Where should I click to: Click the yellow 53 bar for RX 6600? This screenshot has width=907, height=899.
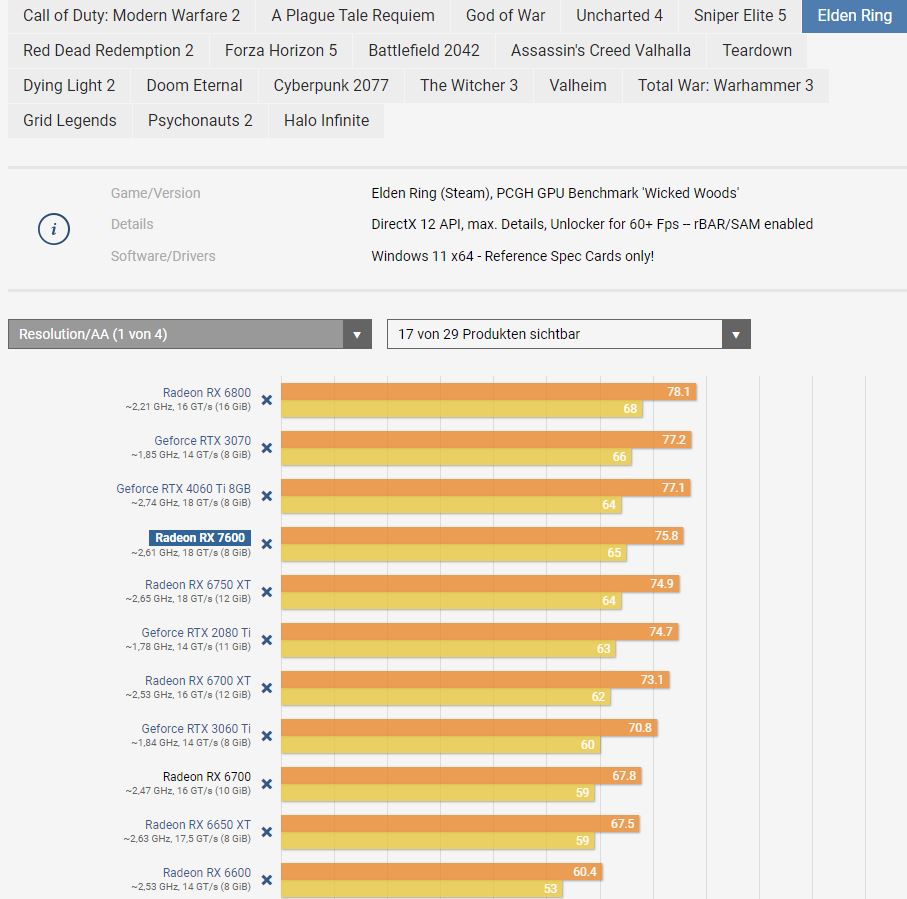click(x=422, y=889)
